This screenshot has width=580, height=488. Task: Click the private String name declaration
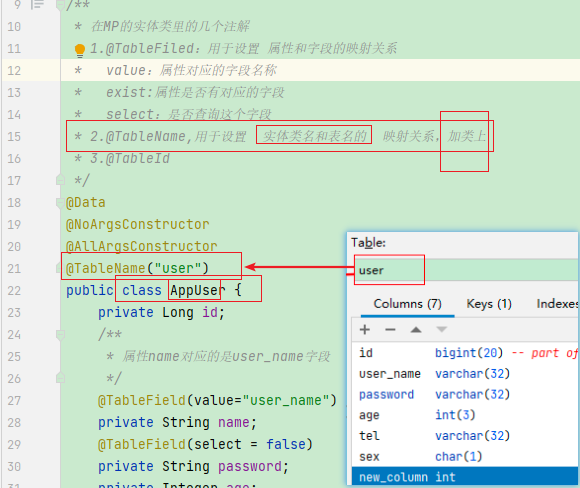(177, 422)
